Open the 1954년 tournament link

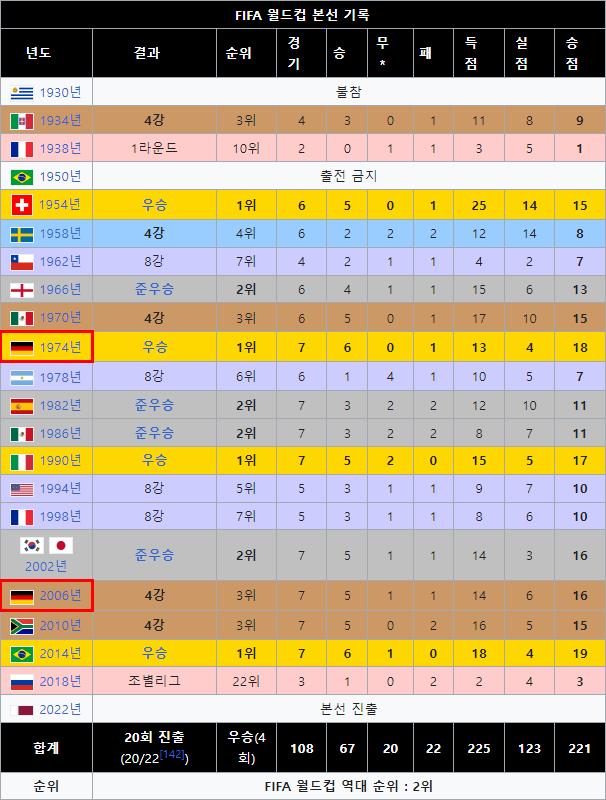pyautogui.click(x=60, y=205)
